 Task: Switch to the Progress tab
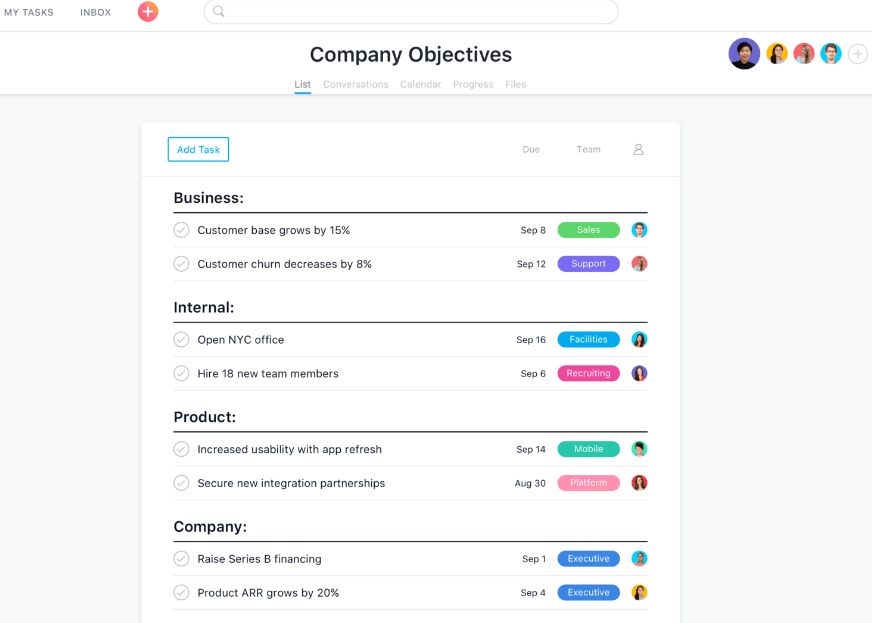(x=473, y=85)
